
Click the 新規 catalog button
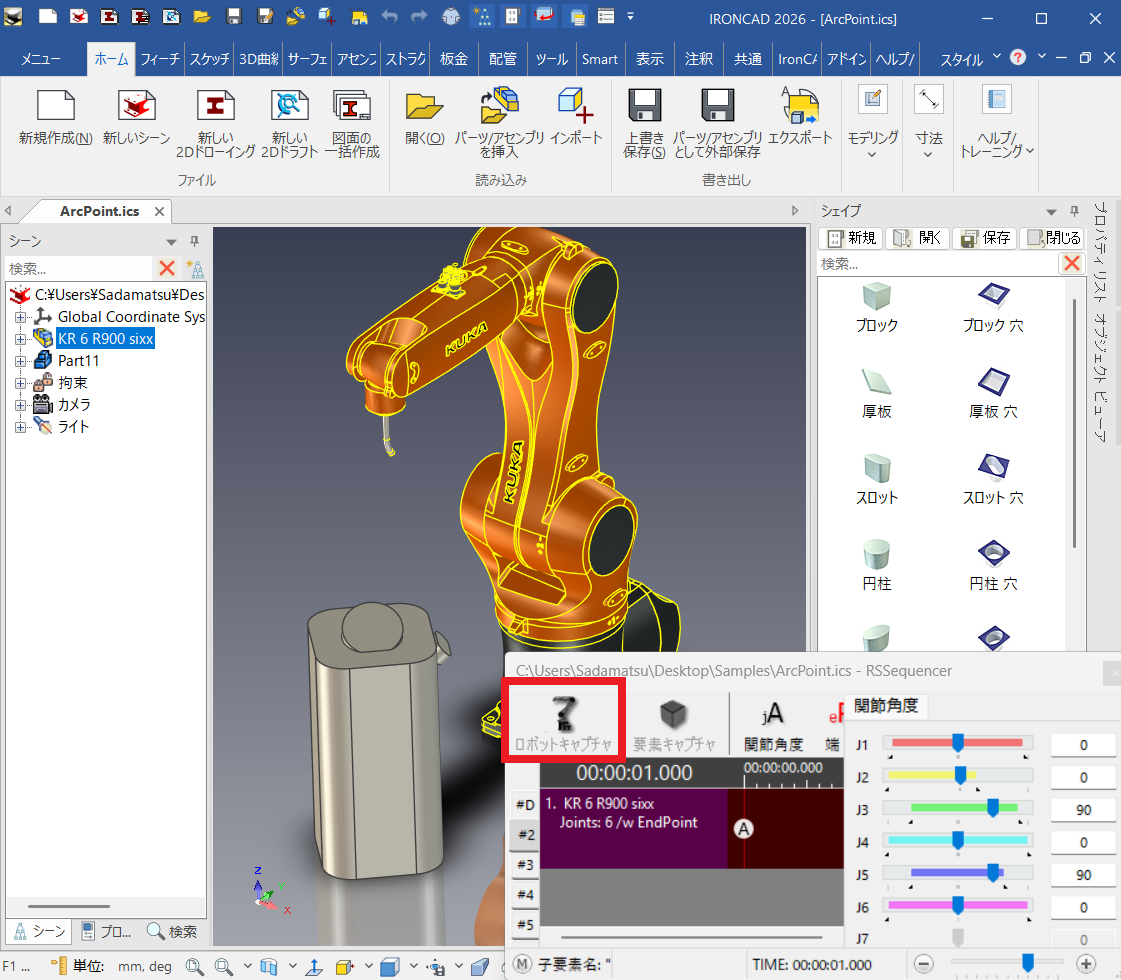tap(851, 238)
